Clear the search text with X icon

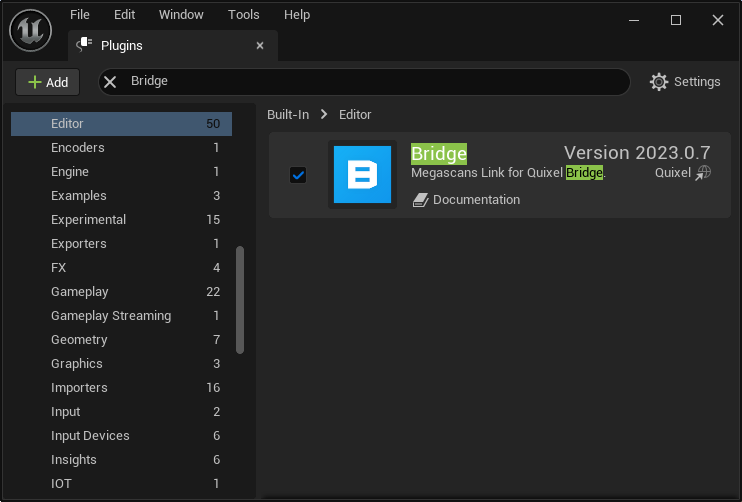point(111,82)
